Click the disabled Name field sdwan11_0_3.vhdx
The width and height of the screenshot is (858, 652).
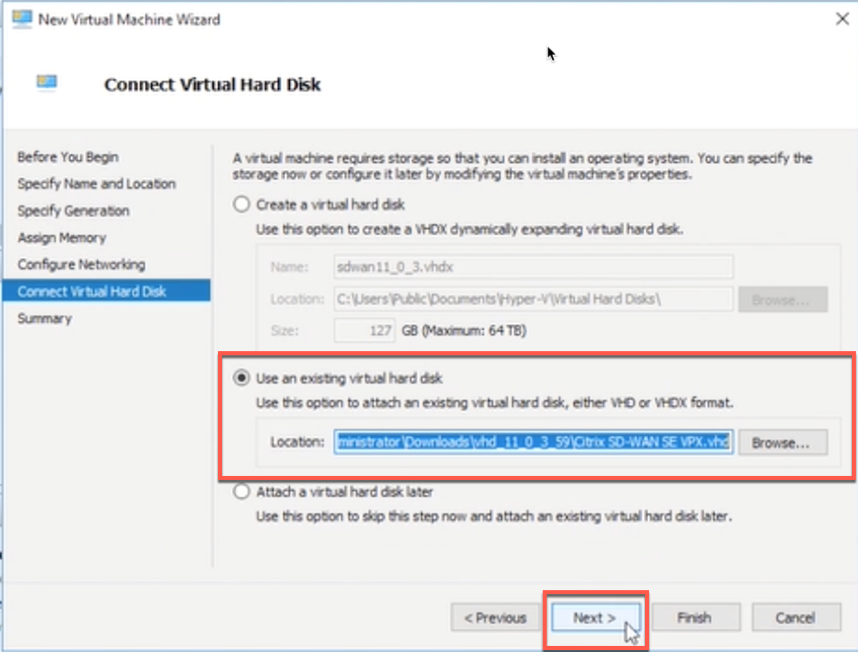click(534, 267)
